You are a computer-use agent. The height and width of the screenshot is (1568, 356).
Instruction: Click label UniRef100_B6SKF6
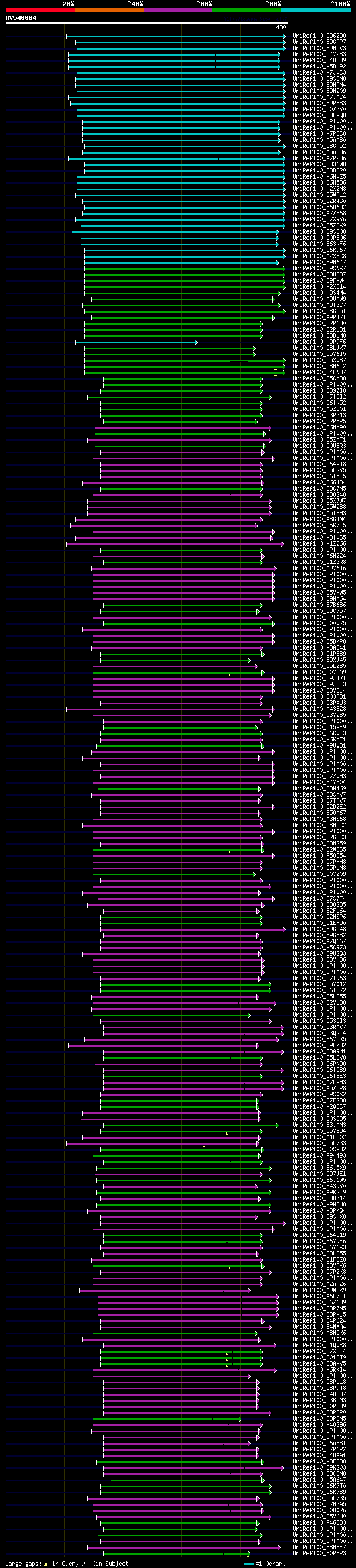319,244
